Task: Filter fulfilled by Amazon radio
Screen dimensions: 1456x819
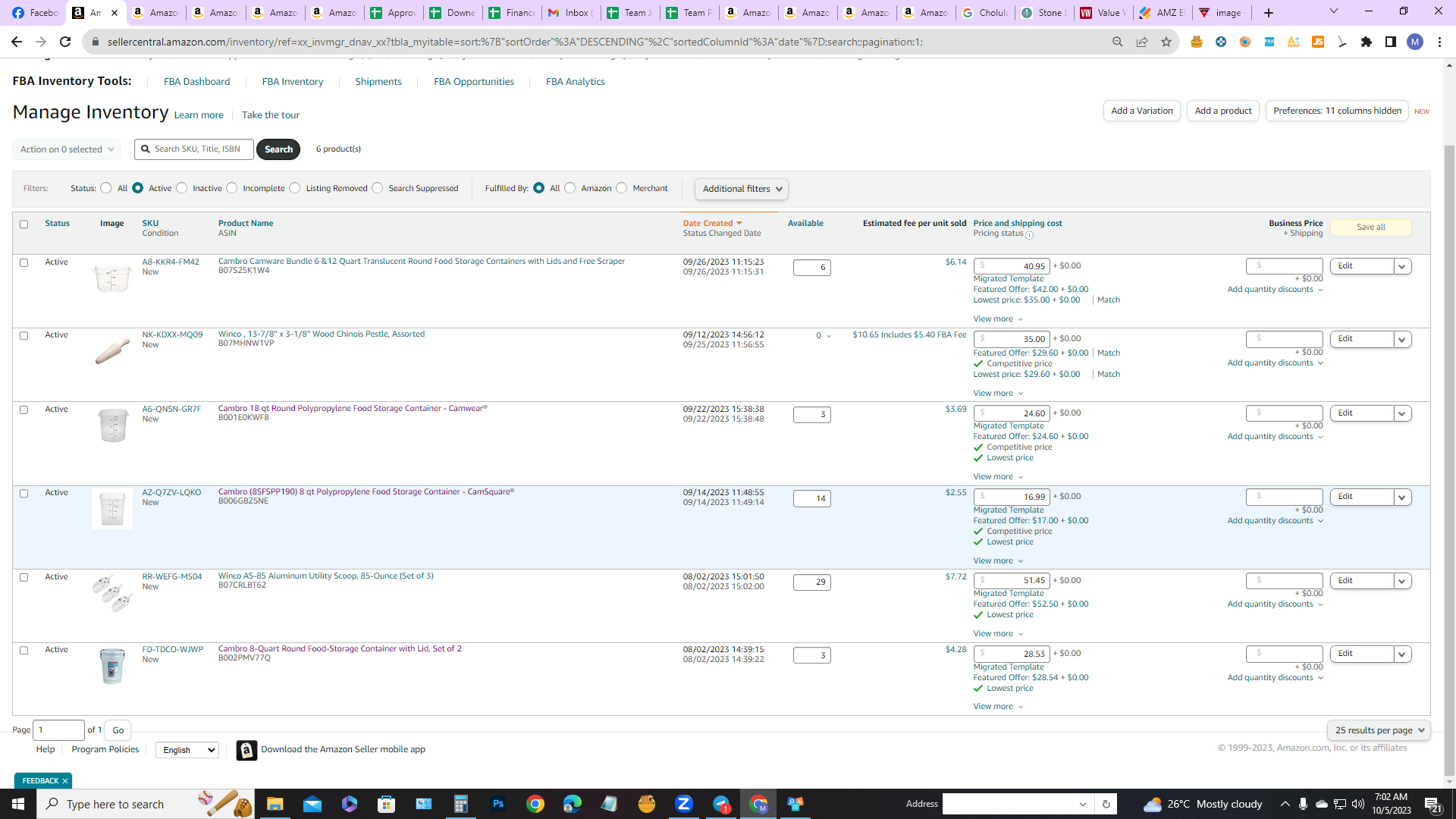Action: tap(570, 188)
